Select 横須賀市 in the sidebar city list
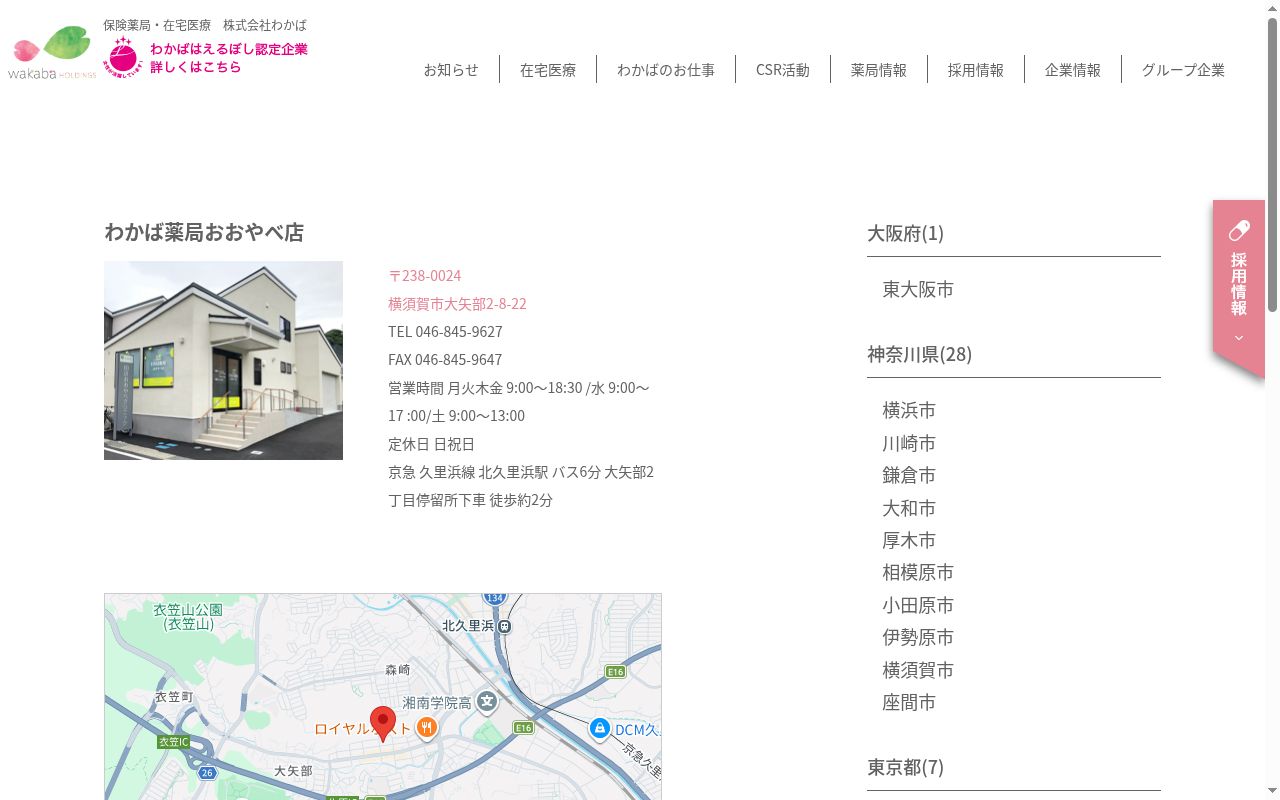This screenshot has height=800, width=1280. (x=918, y=671)
